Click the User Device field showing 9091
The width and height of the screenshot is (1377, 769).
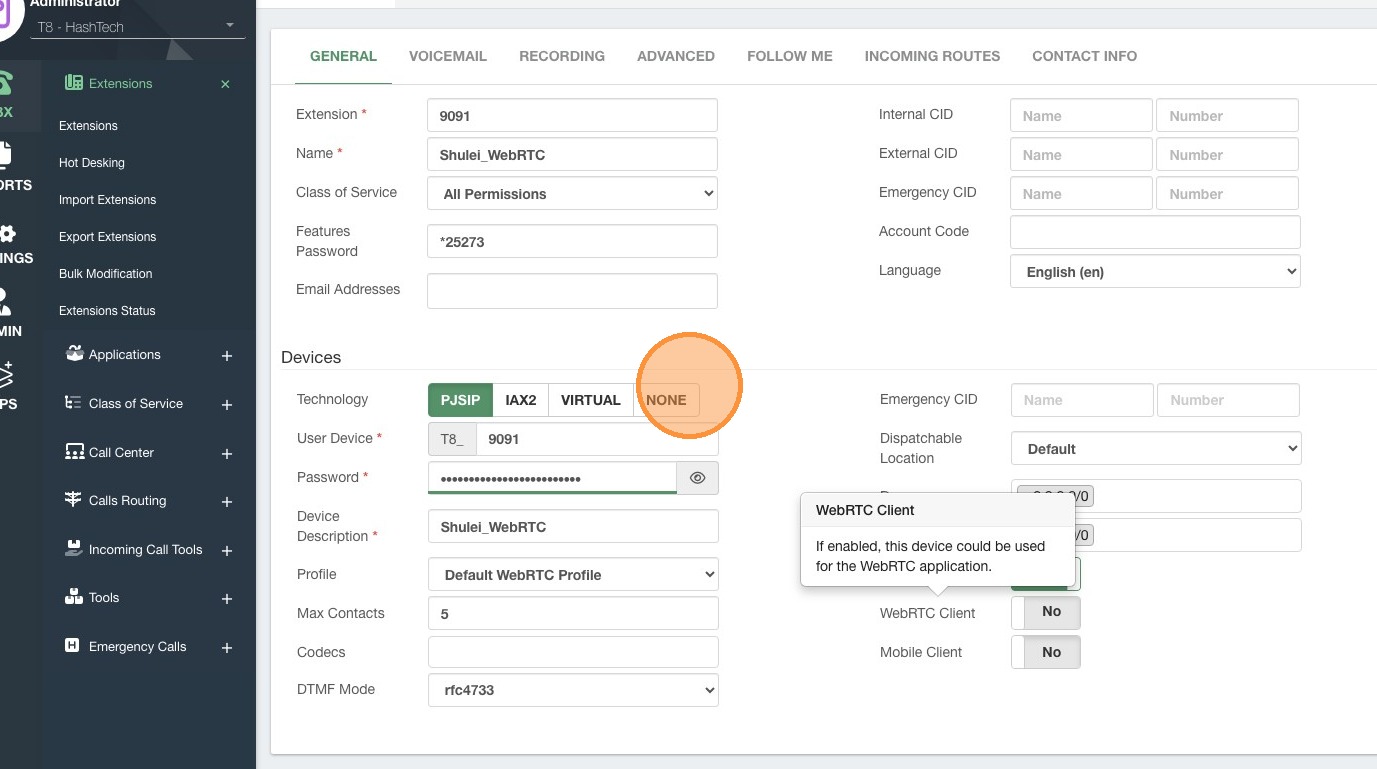tap(597, 439)
